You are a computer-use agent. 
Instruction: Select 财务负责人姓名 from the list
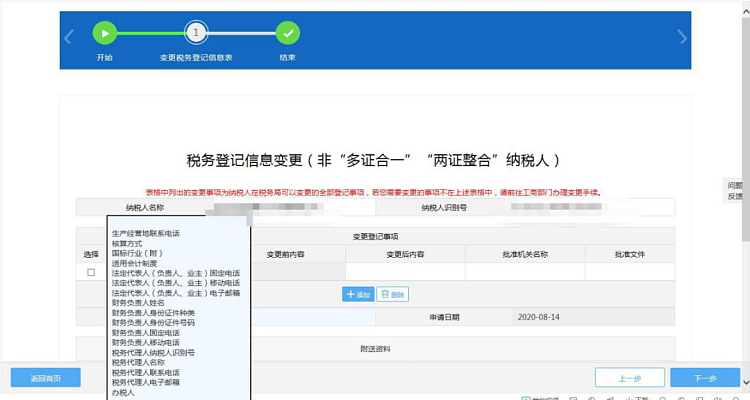click(138, 303)
